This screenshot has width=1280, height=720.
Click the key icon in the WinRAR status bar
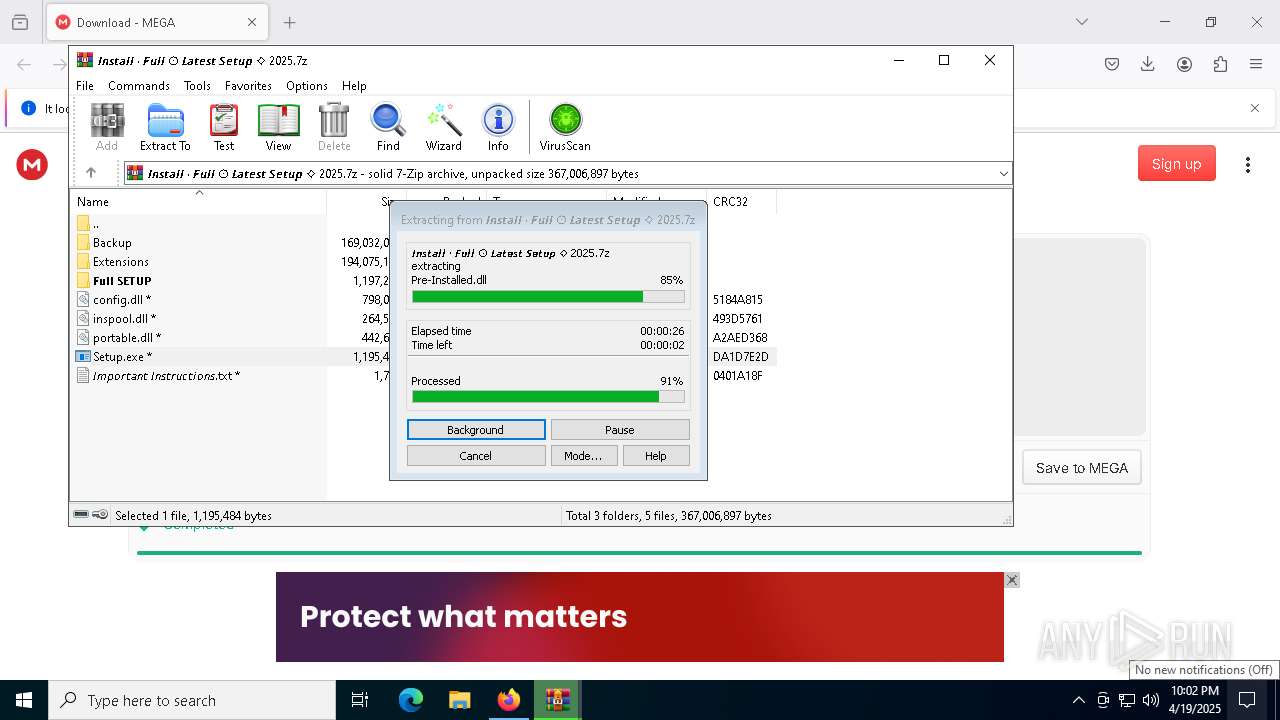point(100,515)
